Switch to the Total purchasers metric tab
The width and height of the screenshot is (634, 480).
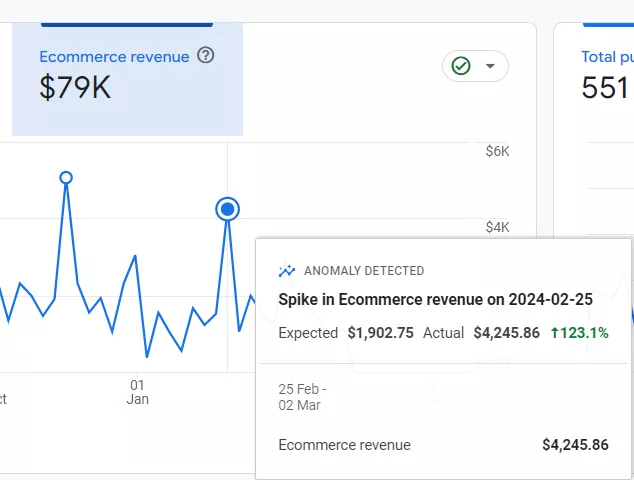pyautogui.click(x=607, y=57)
